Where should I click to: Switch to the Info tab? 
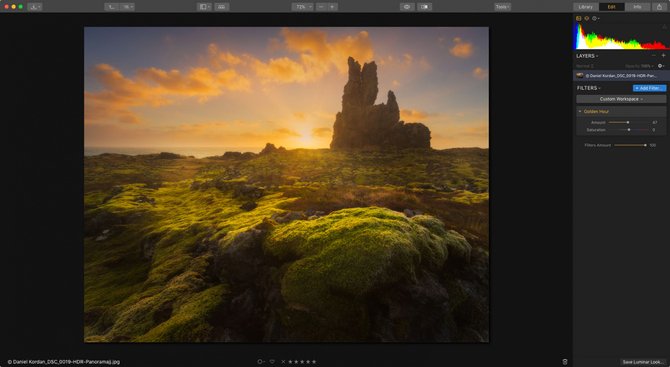click(637, 7)
